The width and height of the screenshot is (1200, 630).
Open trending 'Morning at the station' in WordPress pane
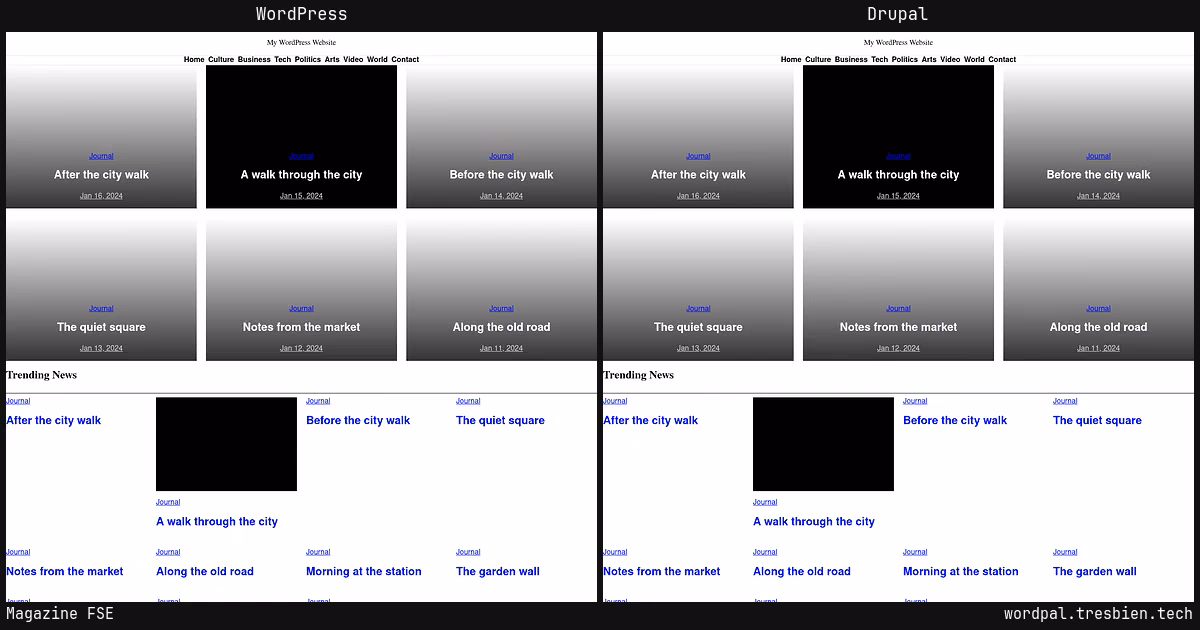tap(364, 572)
